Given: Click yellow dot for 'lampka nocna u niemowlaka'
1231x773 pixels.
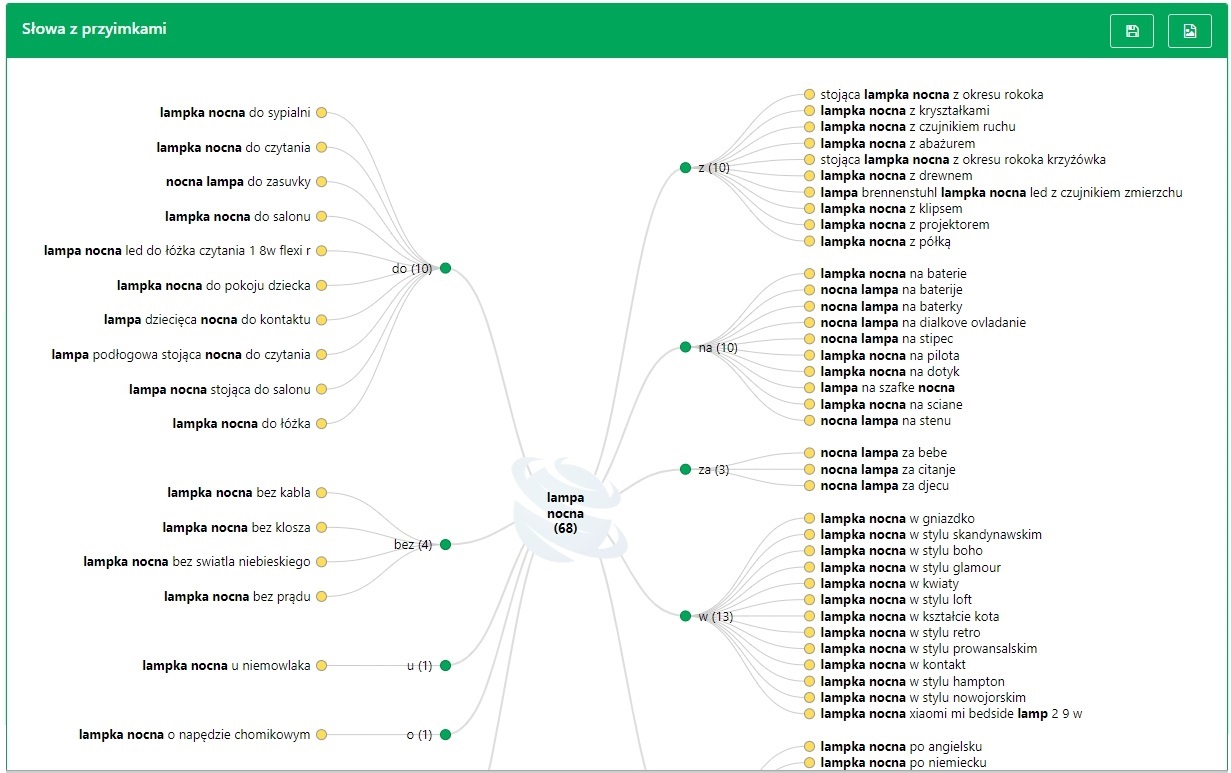Looking at the screenshot, I should tap(321, 665).
